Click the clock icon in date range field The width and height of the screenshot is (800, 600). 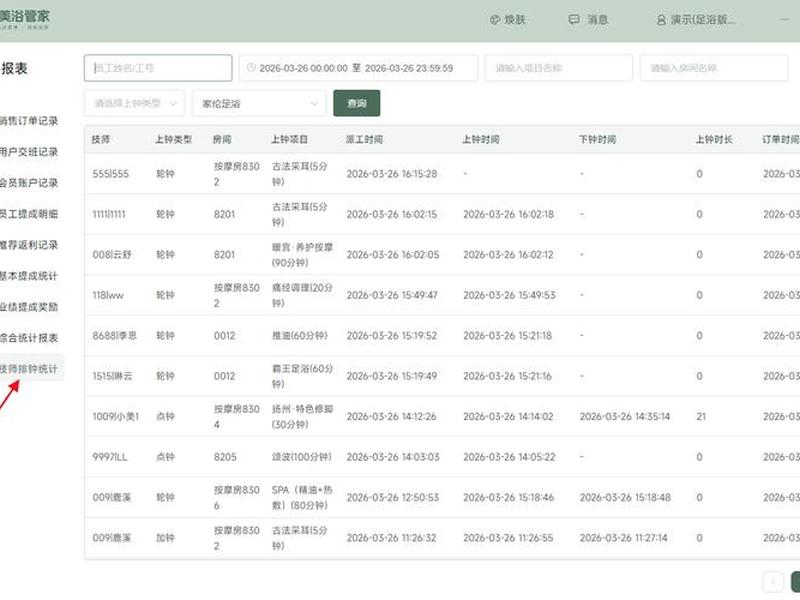coord(251,67)
